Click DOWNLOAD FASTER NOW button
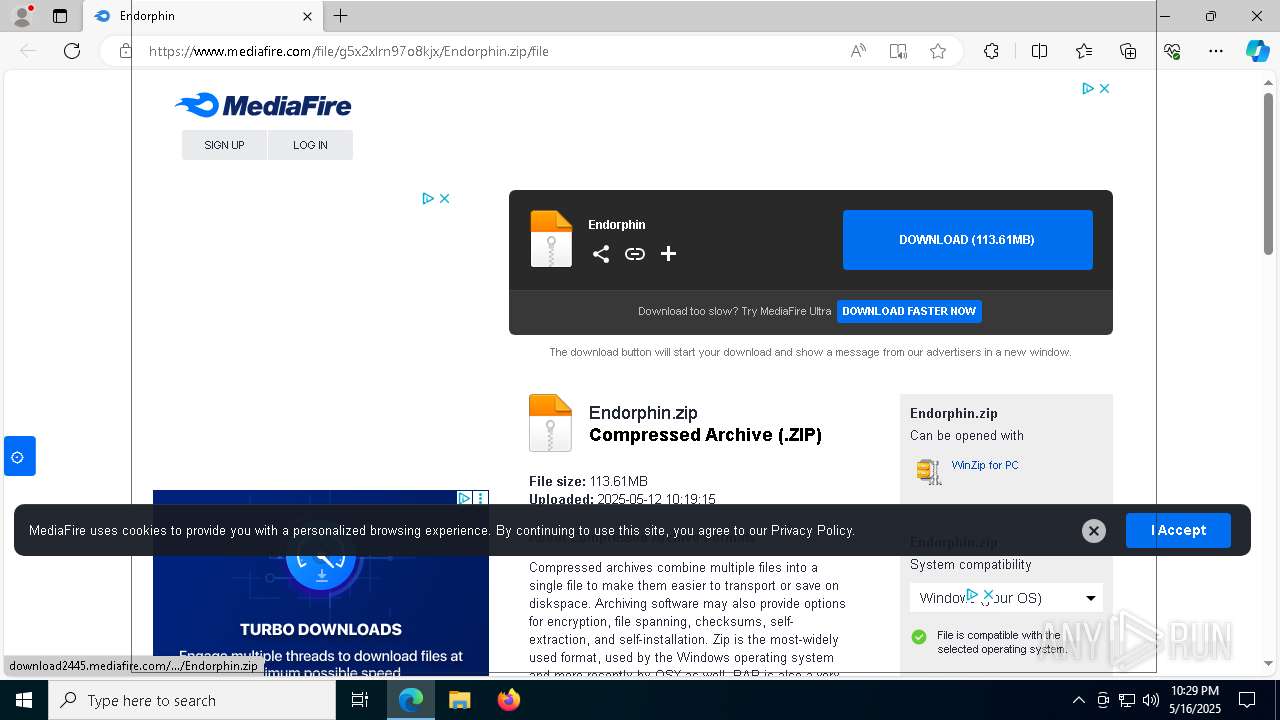The height and width of the screenshot is (720, 1280). click(909, 311)
